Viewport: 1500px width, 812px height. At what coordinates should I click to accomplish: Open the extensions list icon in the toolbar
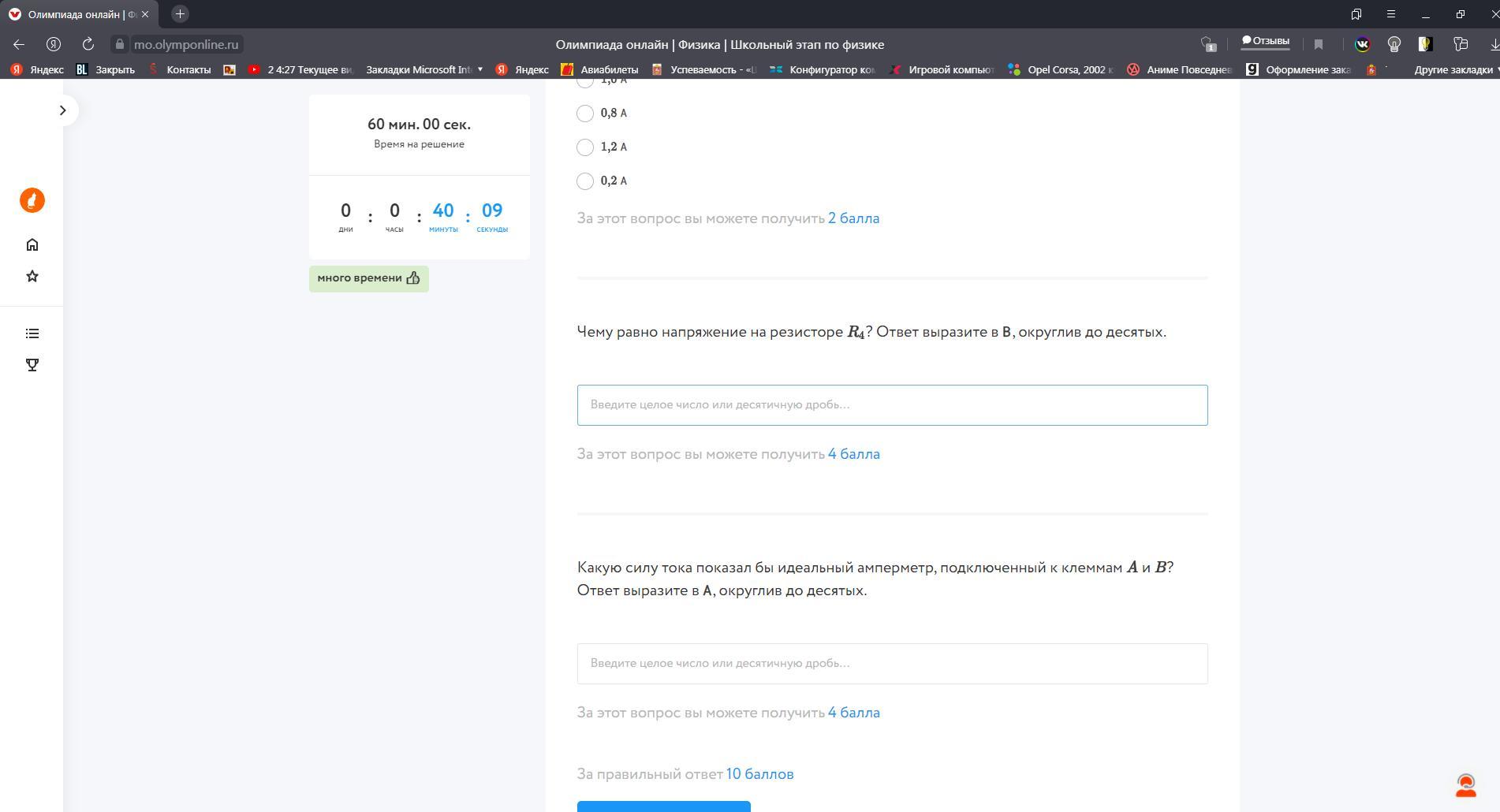[1461, 44]
